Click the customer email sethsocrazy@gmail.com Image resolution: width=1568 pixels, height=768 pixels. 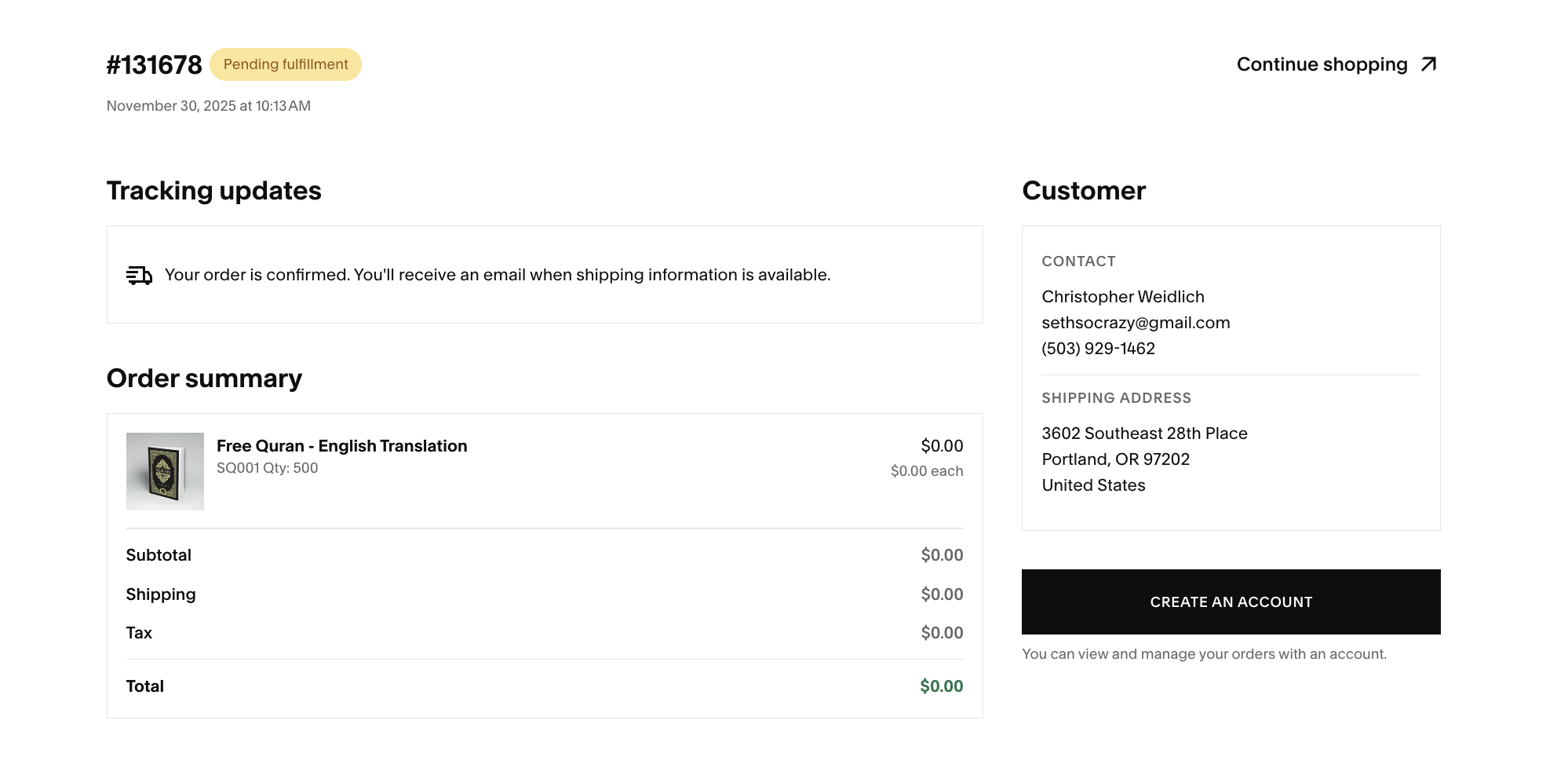point(1136,323)
